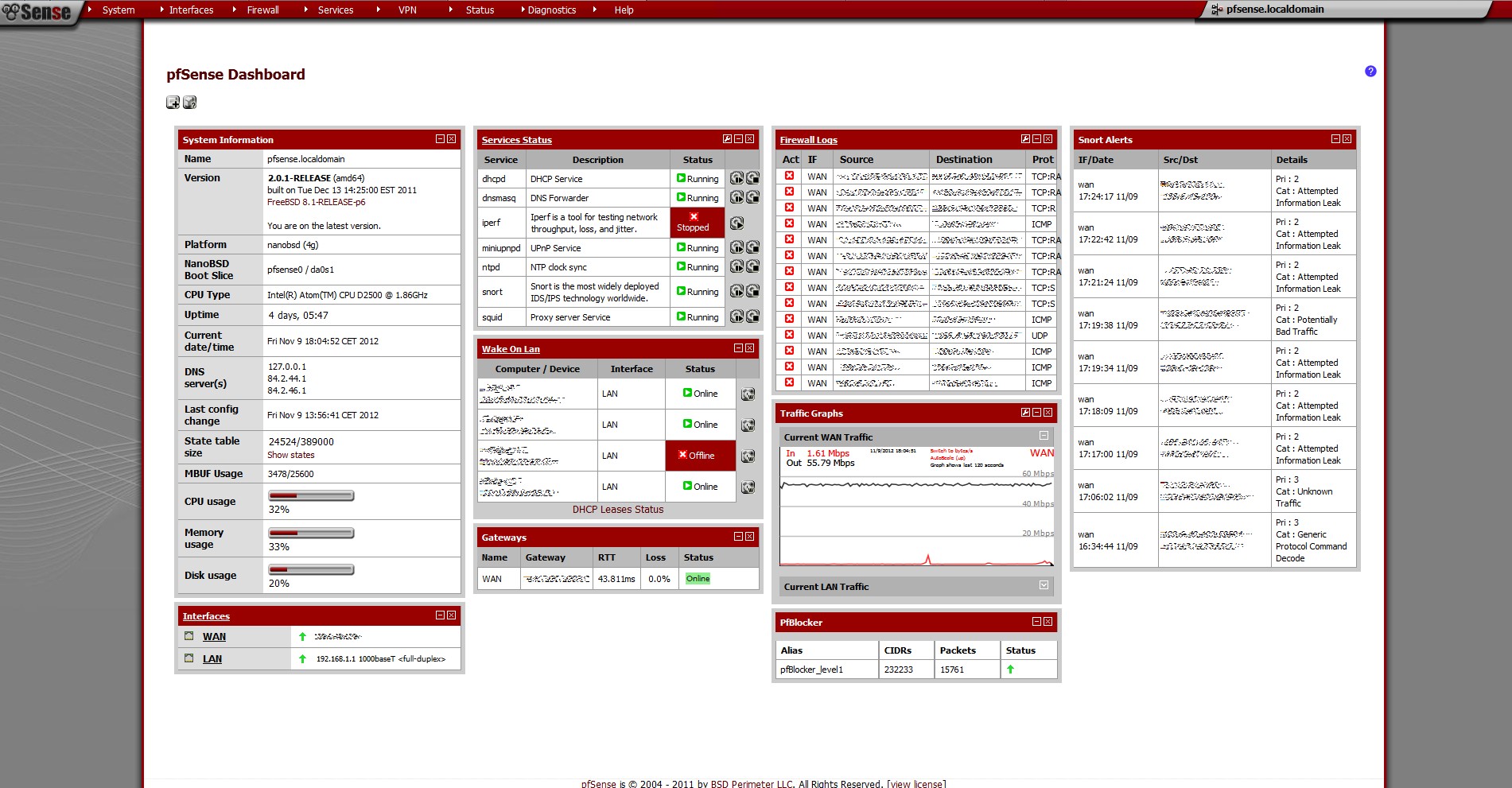Open the Help menu
The image size is (1512, 788).
coord(624,10)
